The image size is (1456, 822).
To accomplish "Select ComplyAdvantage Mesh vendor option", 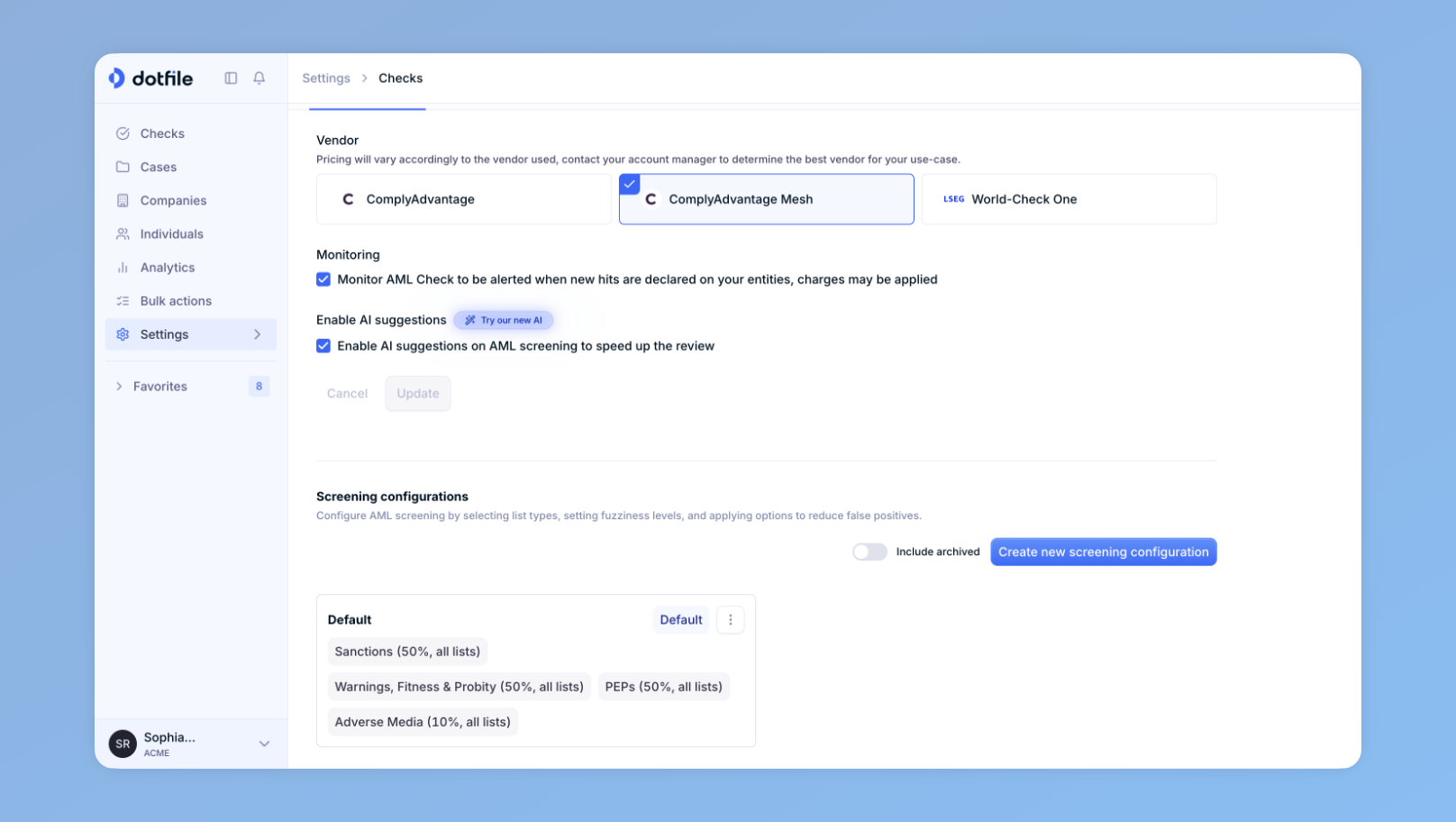I will (767, 199).
